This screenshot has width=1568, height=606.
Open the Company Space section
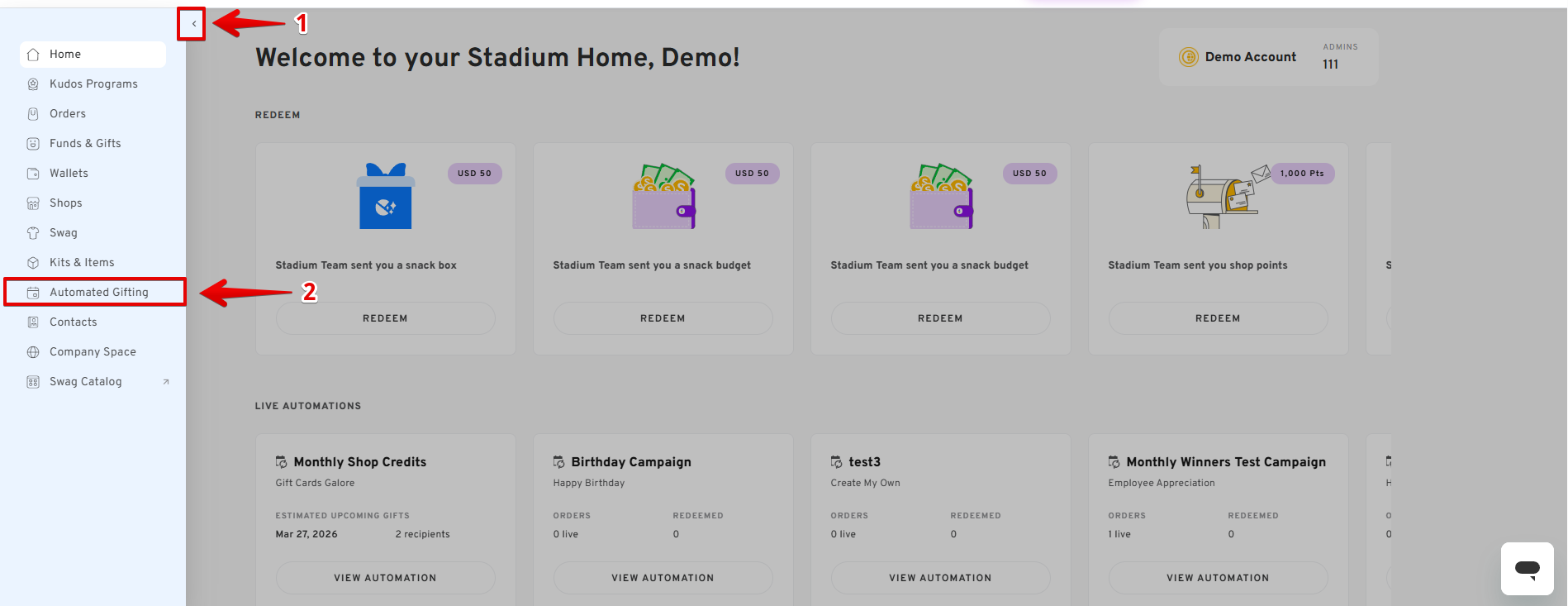(x=93, y=352)
